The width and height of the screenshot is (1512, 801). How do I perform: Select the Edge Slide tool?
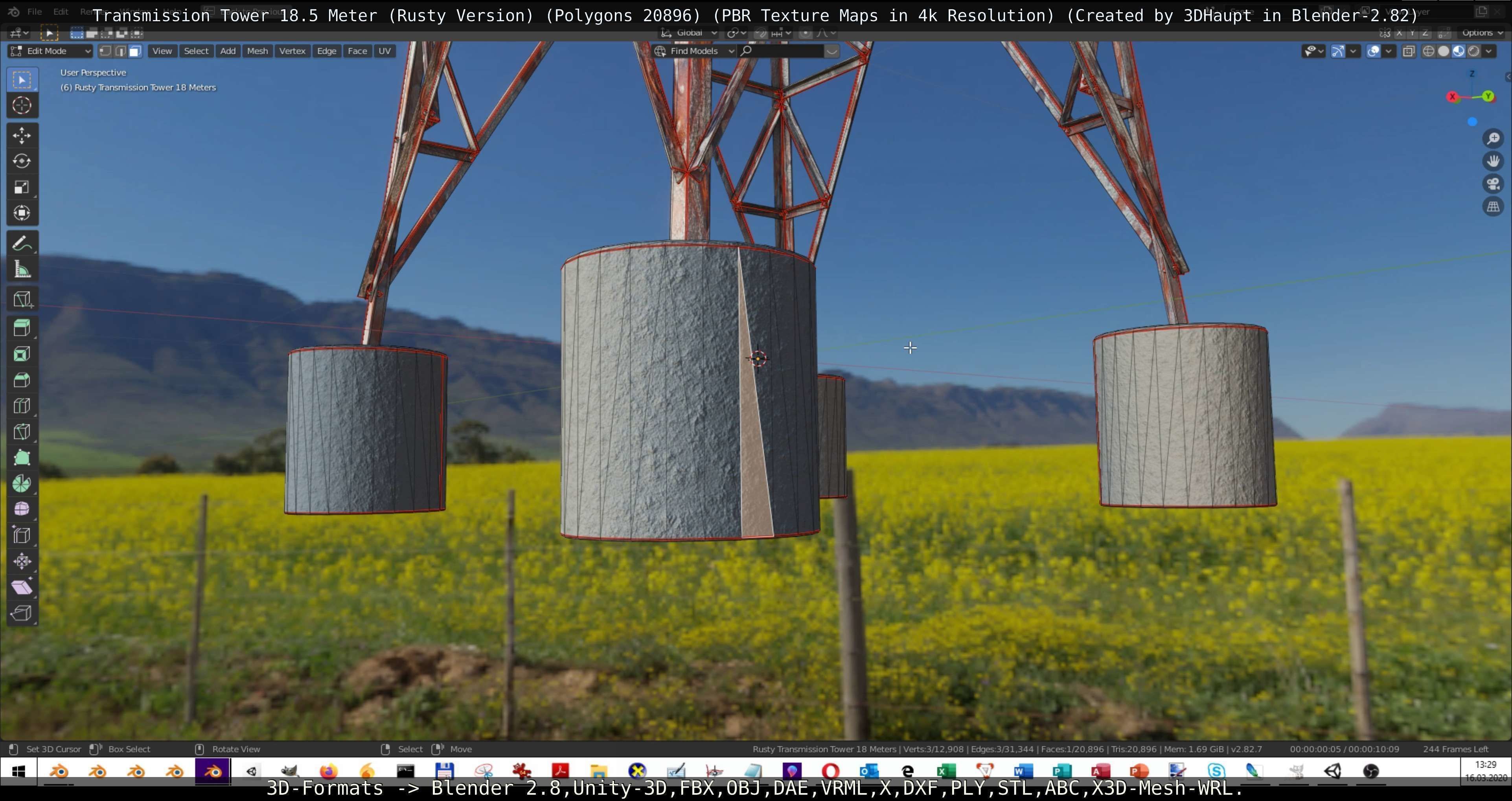[x=22, y=535]
